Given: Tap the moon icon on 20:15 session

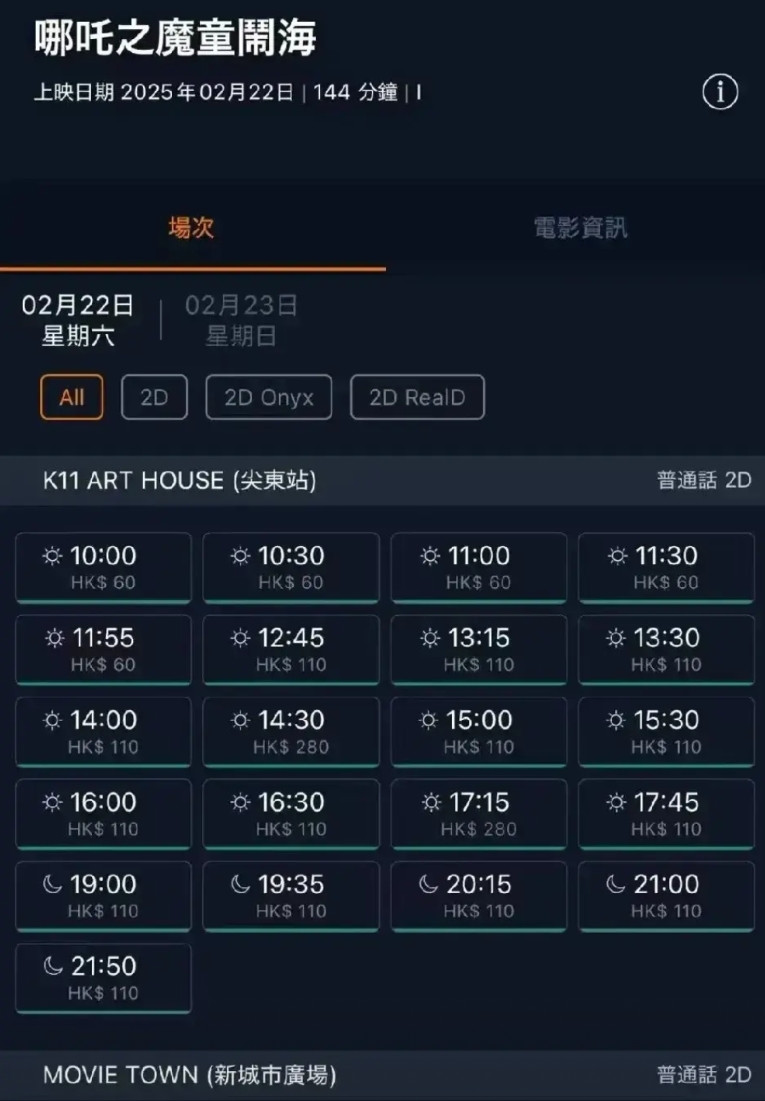Looking at the screenshot, I should pyautogui.click(x=429, y=884).
